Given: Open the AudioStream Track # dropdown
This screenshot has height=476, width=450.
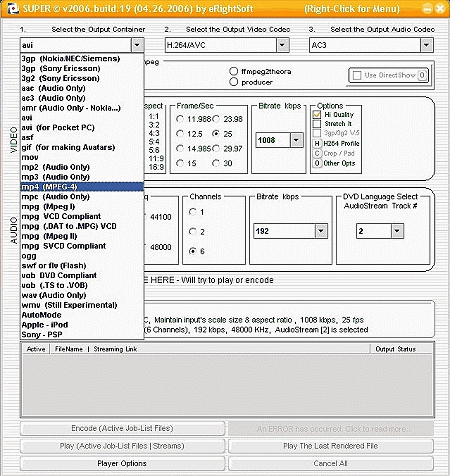Looking at the screenshot, I should click(x=397, y=231).
